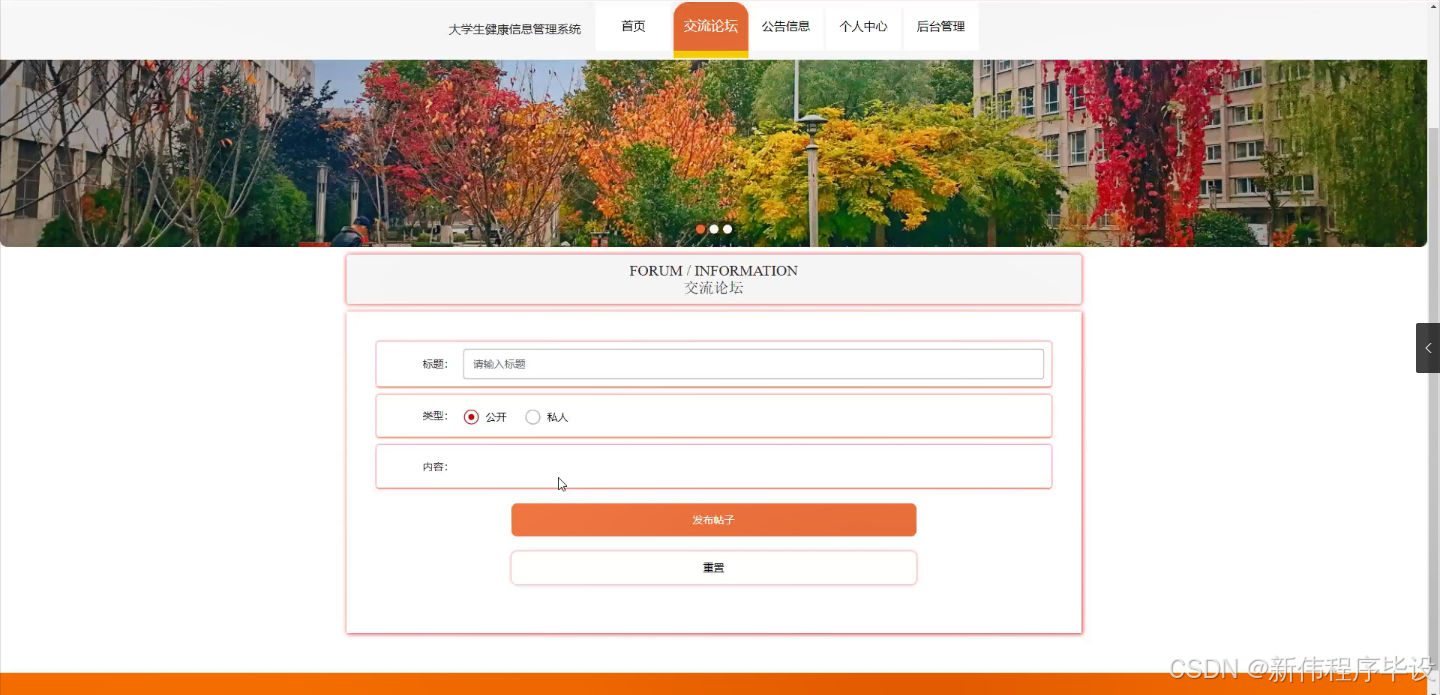The image size is (1440, 695).
Task: Go to 个人中心
Action: point(863,27)
